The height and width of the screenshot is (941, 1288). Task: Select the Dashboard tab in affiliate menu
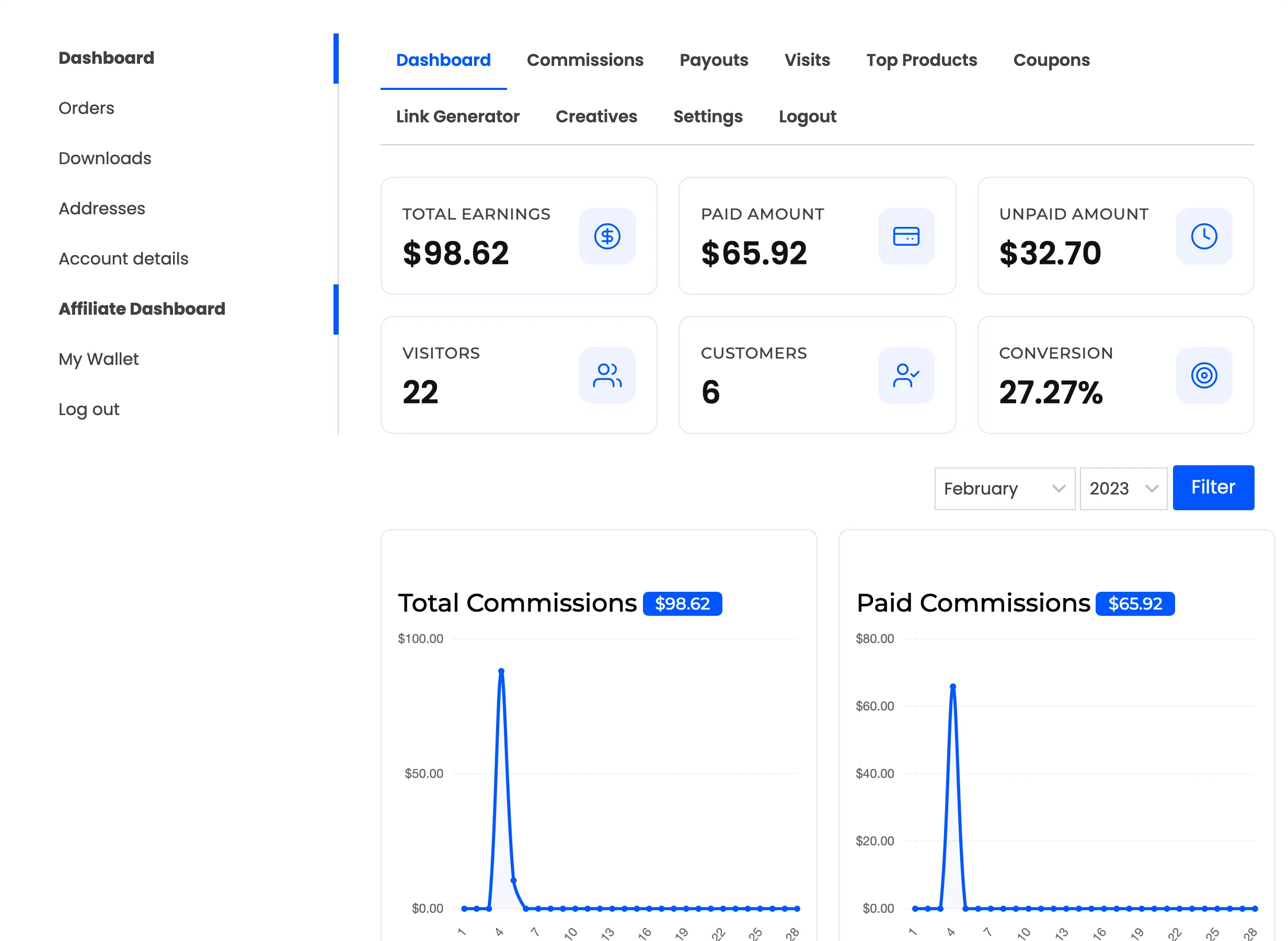443,60
